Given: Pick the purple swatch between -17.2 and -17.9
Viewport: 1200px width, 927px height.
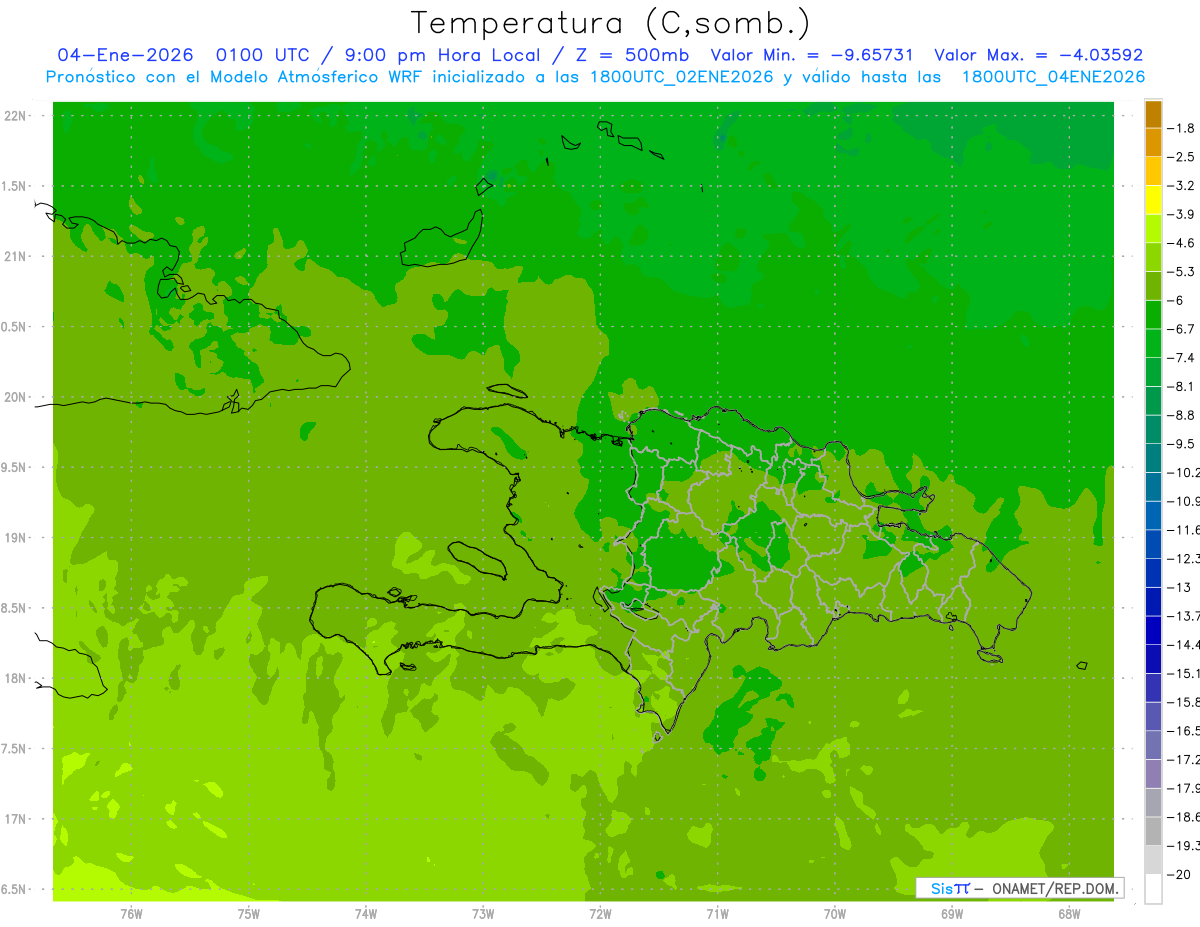Looking at the screenshot, I should coord(1153,774).
